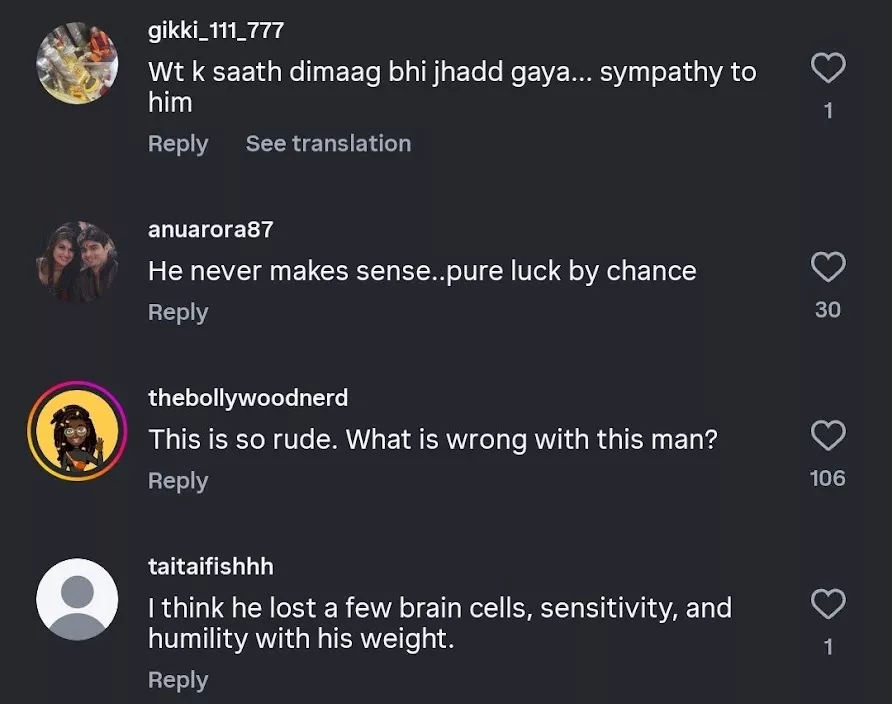The height and width of the screenshot is (704, 892).
Task: Open the username gikki_111_777
Action: pos(214,29)
